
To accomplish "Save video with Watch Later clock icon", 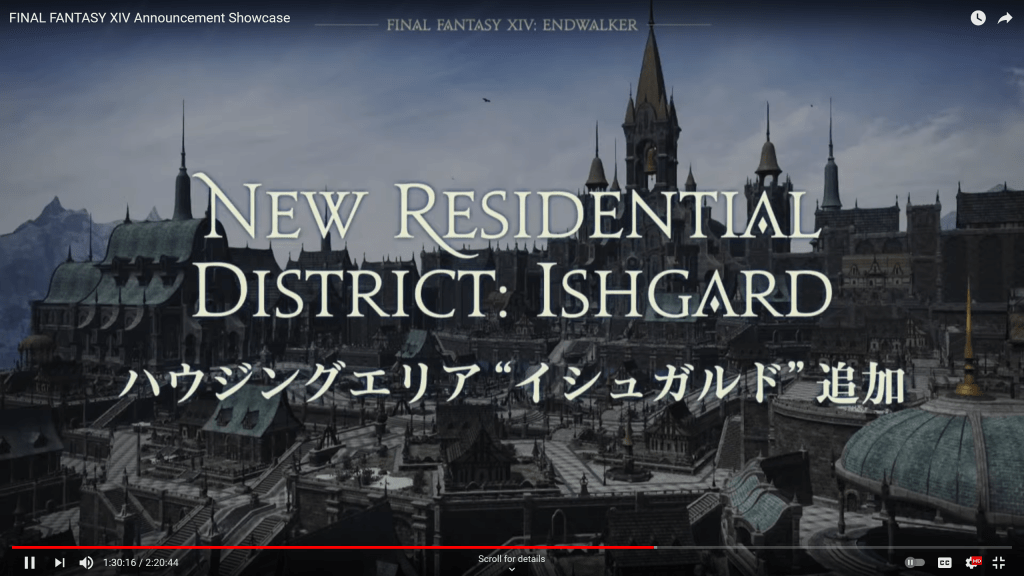I will (977, 18).
